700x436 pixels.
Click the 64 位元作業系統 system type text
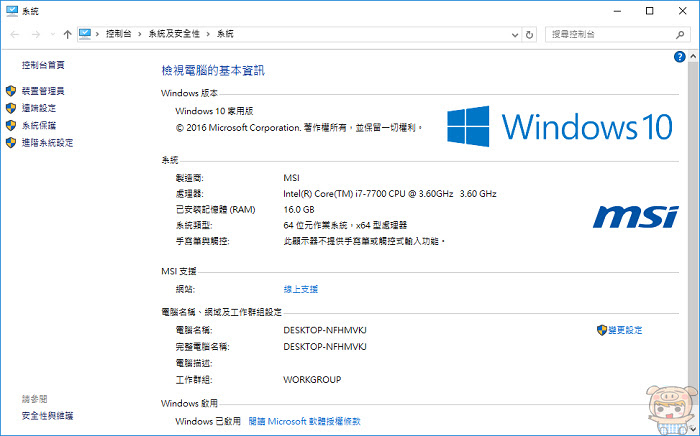[345, 225]
